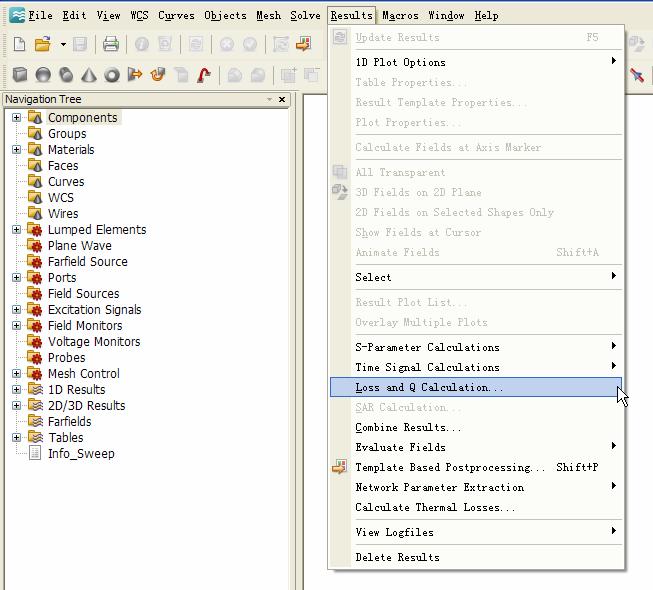Open the Solve menu

(x=305, y=16)
